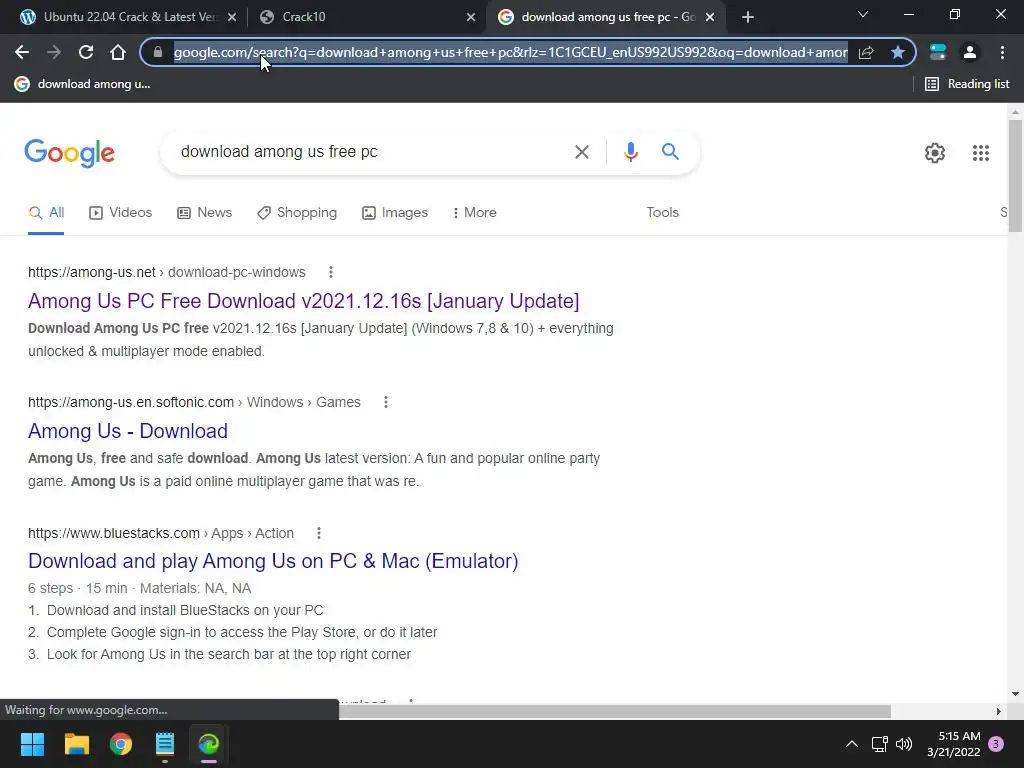Show hidden system tray icons
The width and height of the screenshot is (1024, 768).
(x=852, y=744)
